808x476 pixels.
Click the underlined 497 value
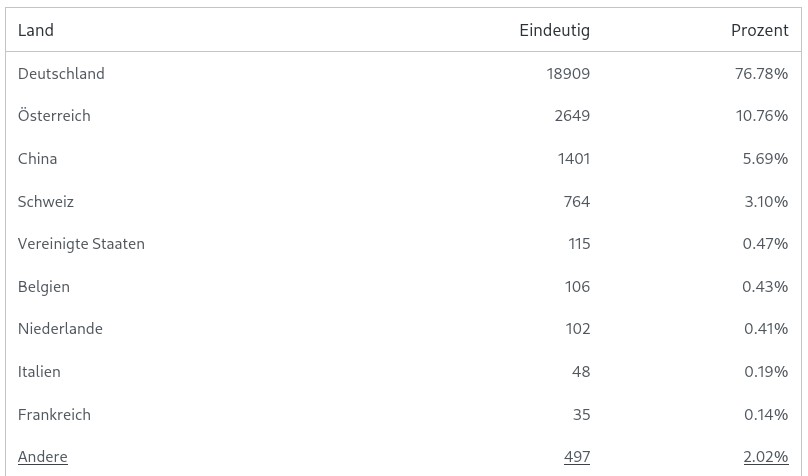coord(576,457)
